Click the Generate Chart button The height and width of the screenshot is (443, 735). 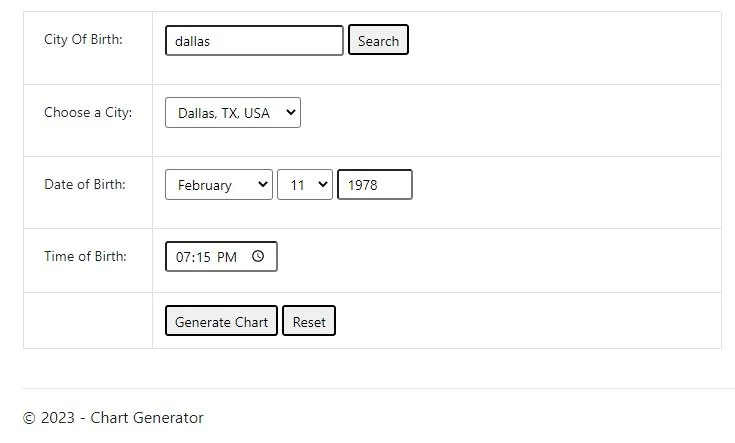[221, 321]
